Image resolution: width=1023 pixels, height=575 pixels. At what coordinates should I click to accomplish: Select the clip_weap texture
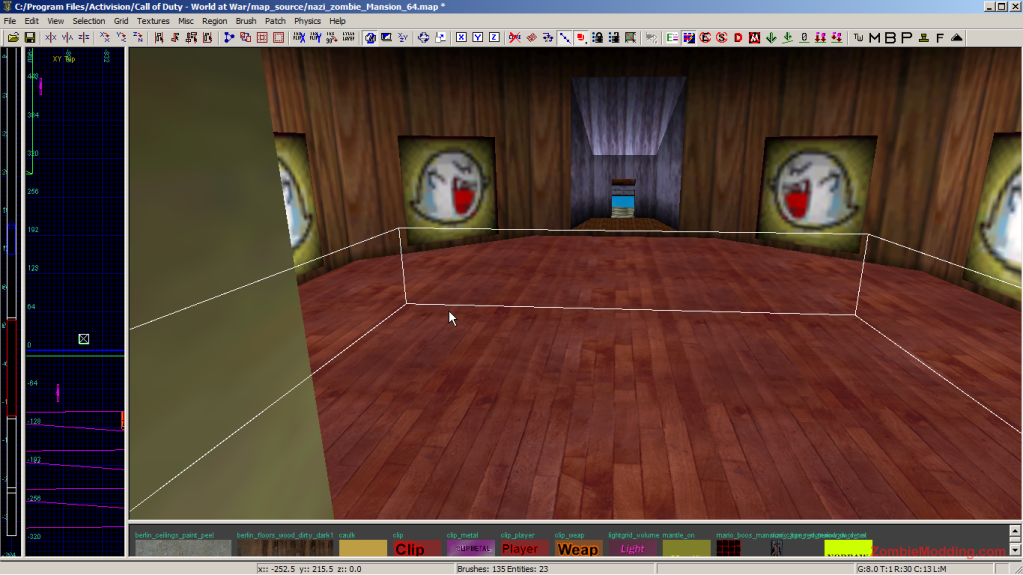[x=579, y=548]
